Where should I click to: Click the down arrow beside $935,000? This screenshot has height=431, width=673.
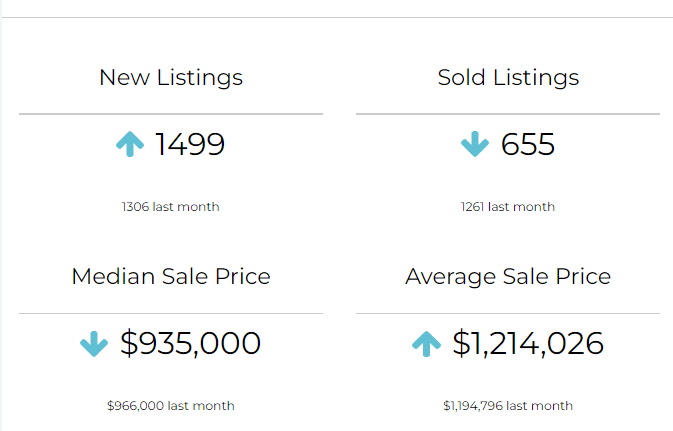coord(94,344)
